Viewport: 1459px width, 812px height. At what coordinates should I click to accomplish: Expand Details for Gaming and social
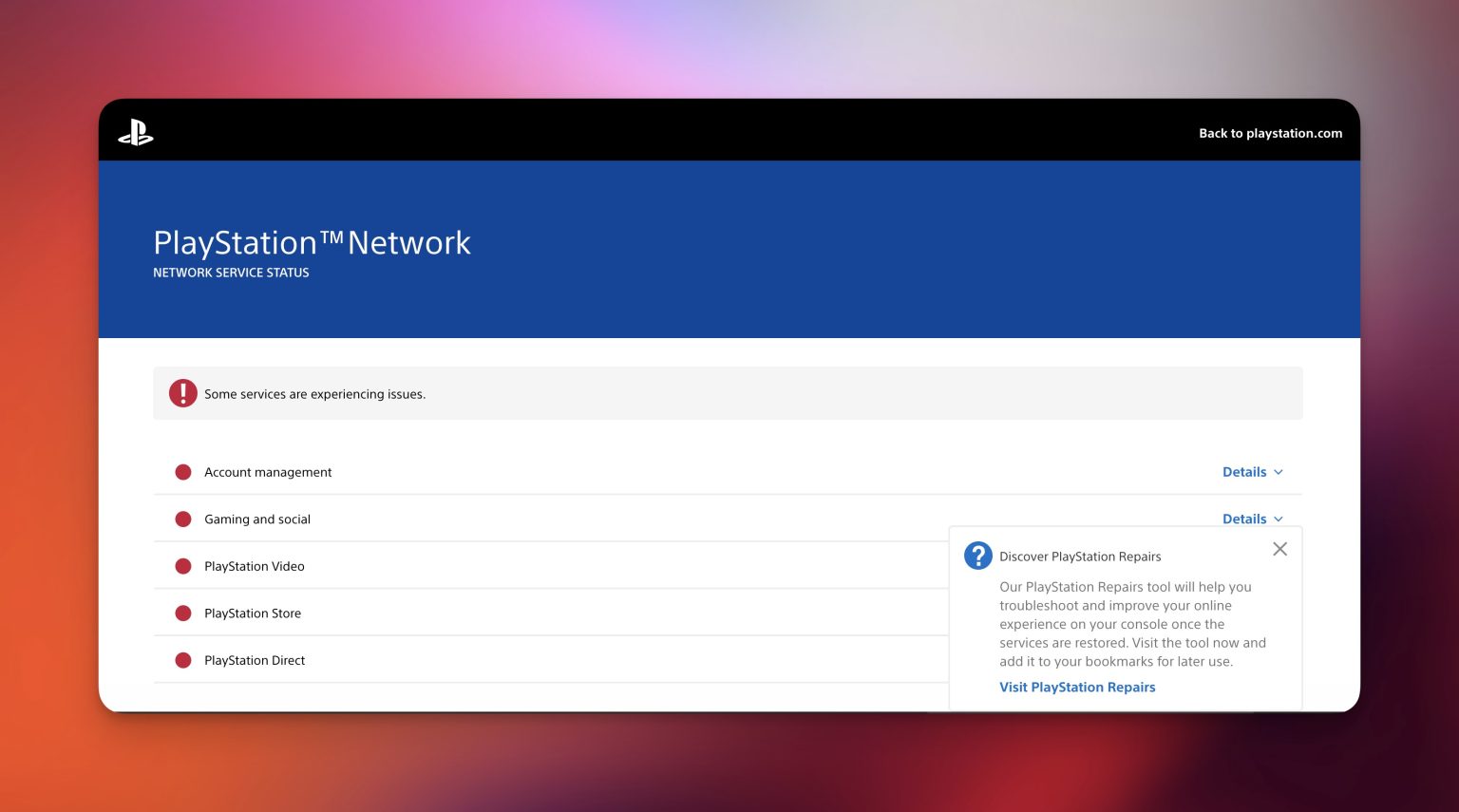1252,519
